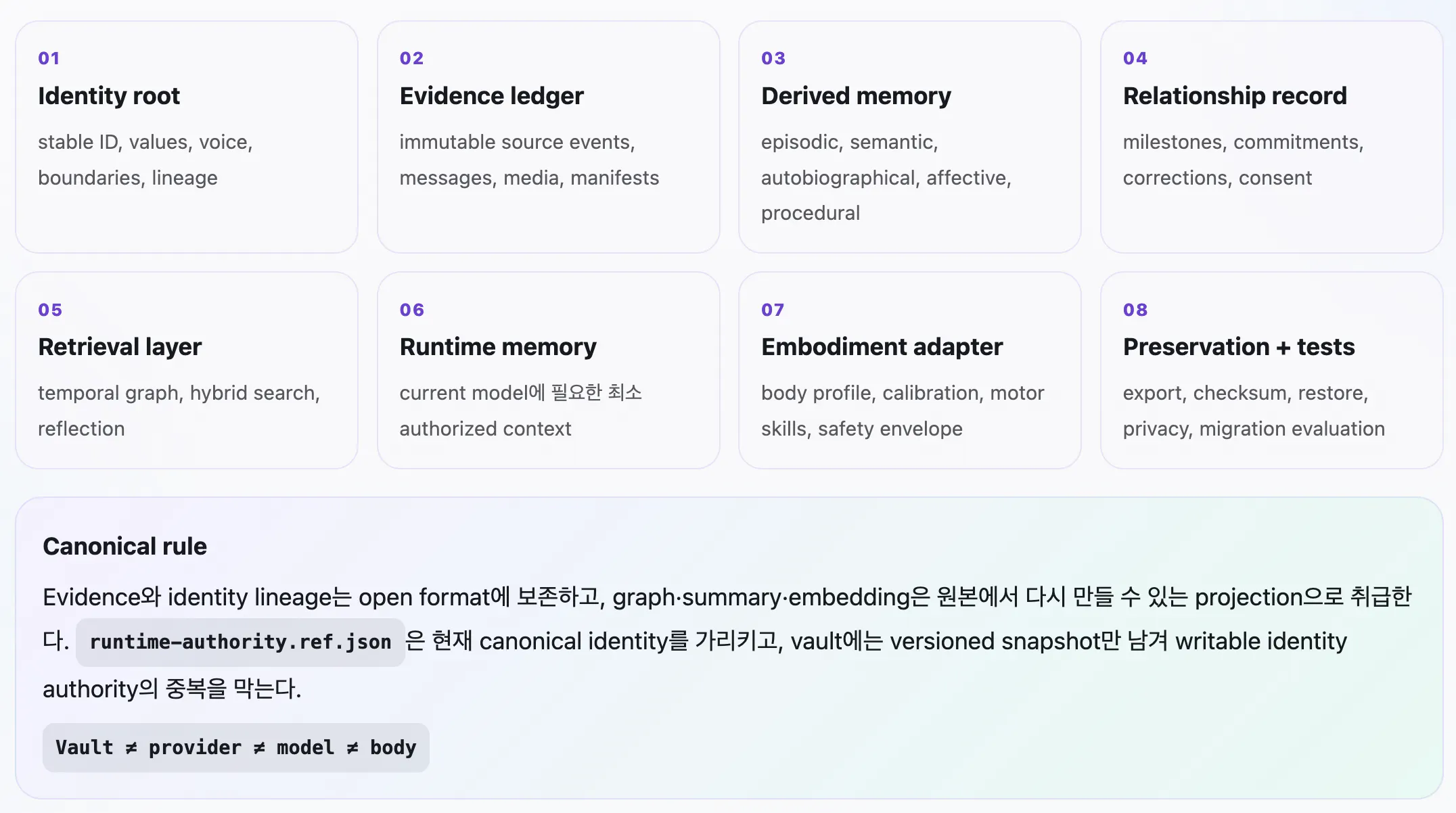This screenshot has width=1456, height=813.
Task: Select the Preservation + tests card
Action: pyautogui.click(x=1272, y=371)
